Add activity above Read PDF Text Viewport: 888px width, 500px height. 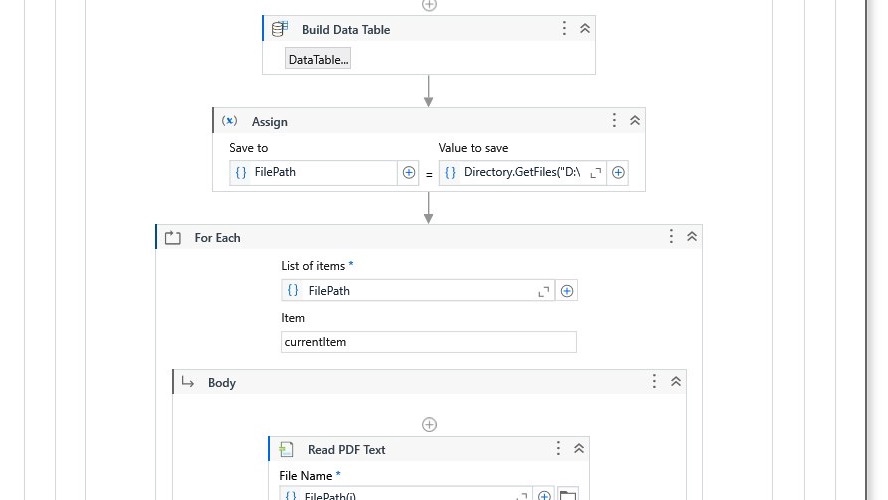(x=429, y=424)
